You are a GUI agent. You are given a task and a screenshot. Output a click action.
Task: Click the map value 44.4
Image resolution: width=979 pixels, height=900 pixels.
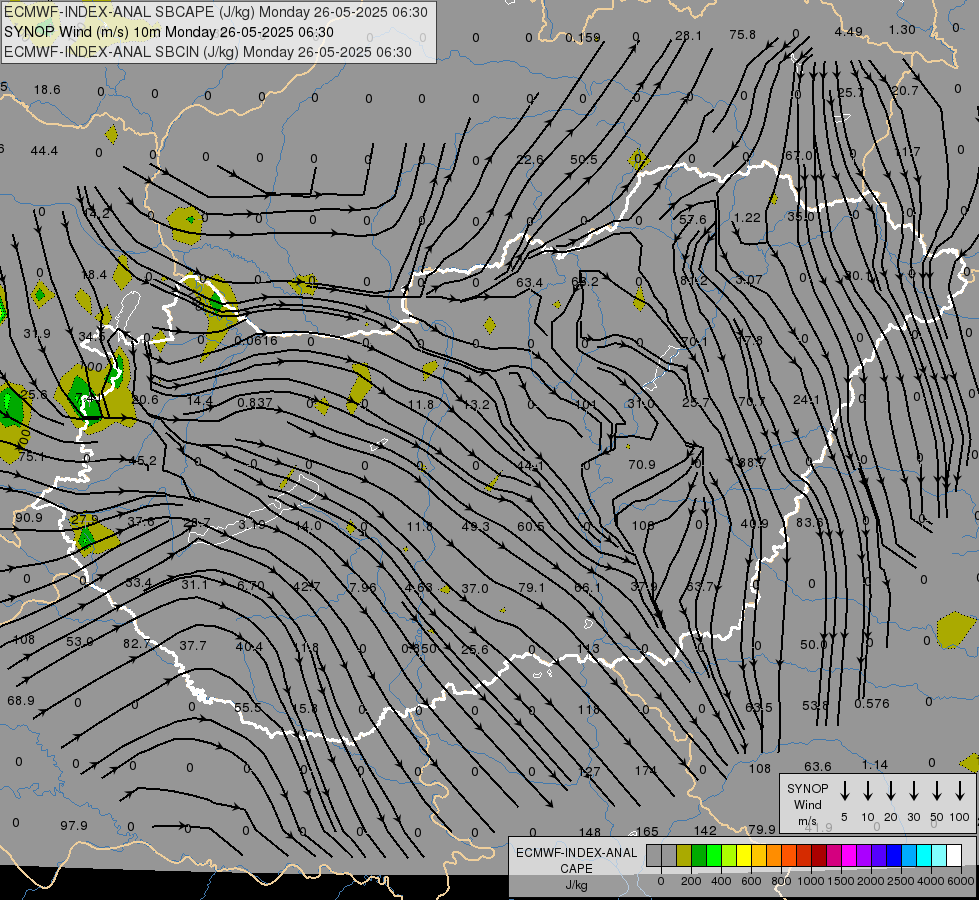click(x=44, y=151)
